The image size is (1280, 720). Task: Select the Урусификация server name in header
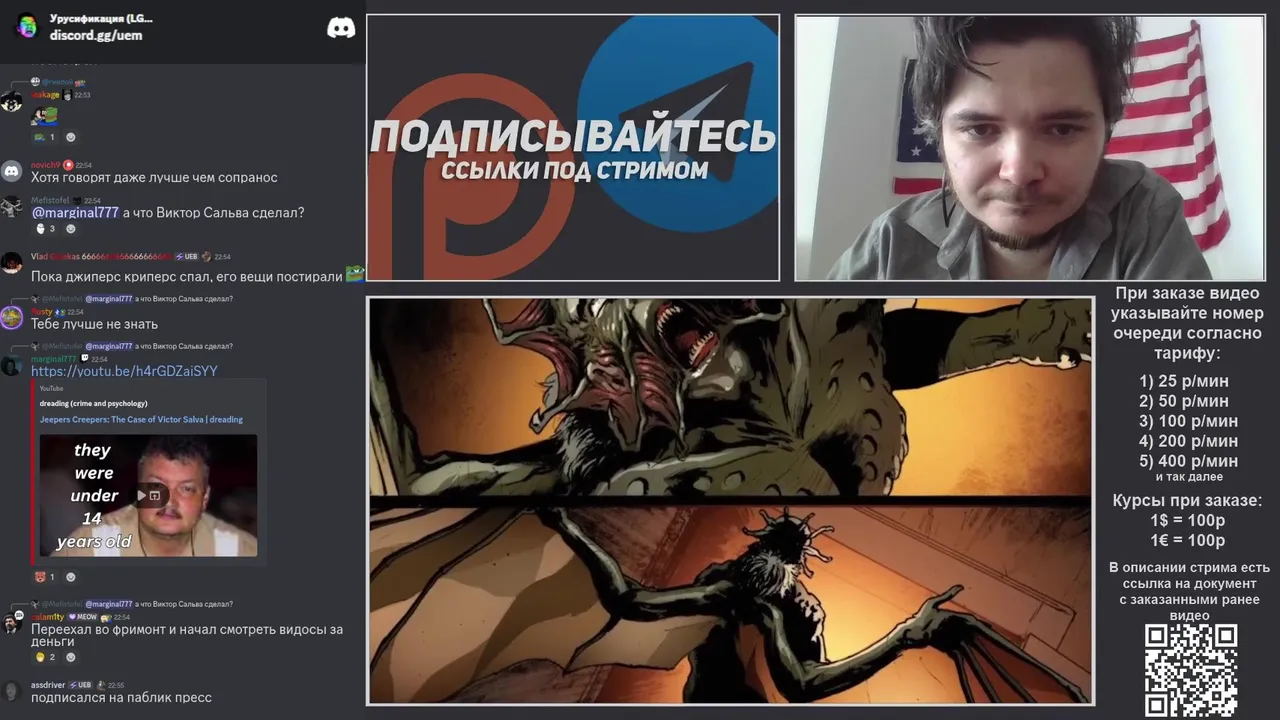(101, 18)
